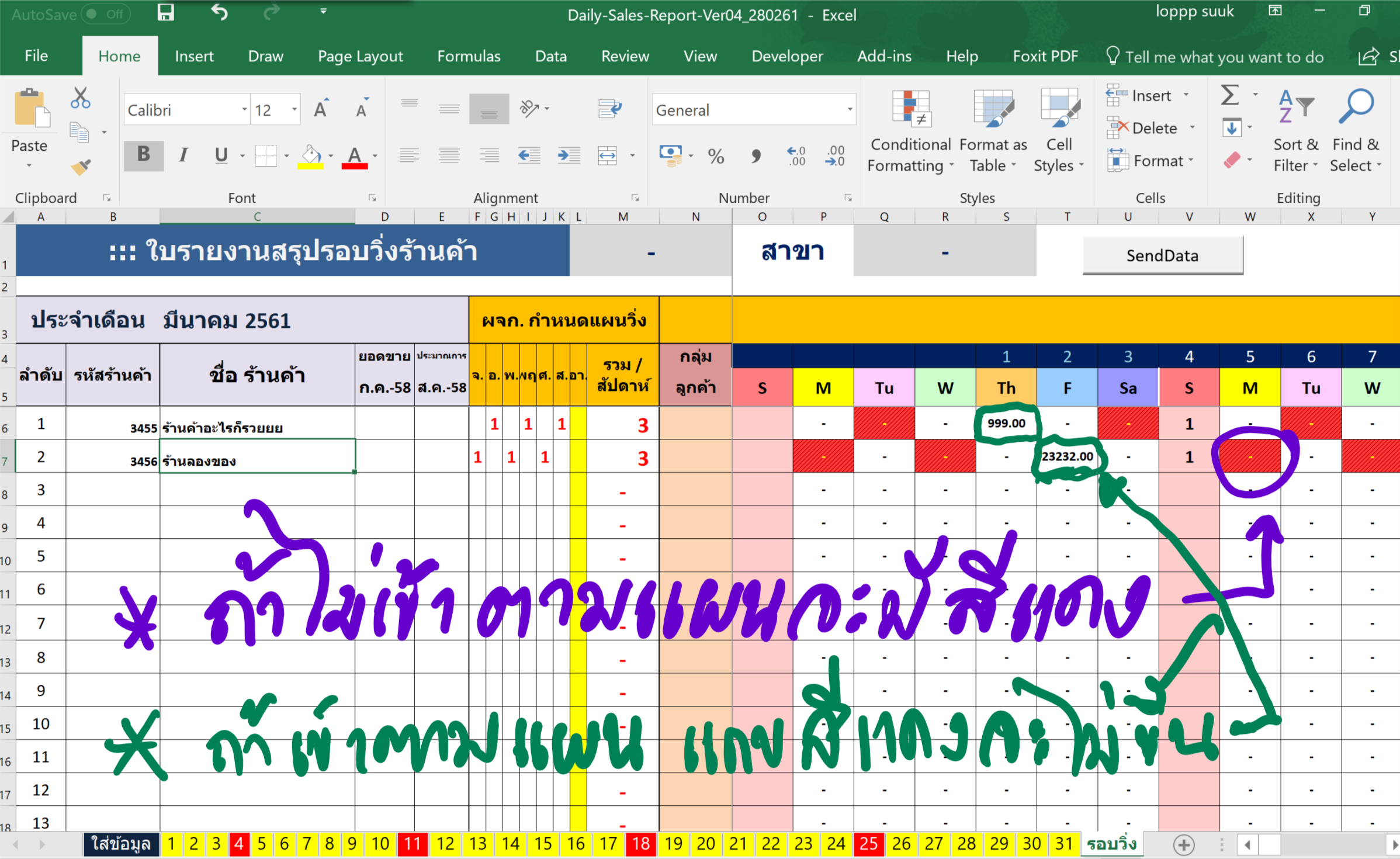Open the sheet tab numbered 18
Image resolution: width=1400 pixels, height=859 pixels.
click(x=640, y=843)
